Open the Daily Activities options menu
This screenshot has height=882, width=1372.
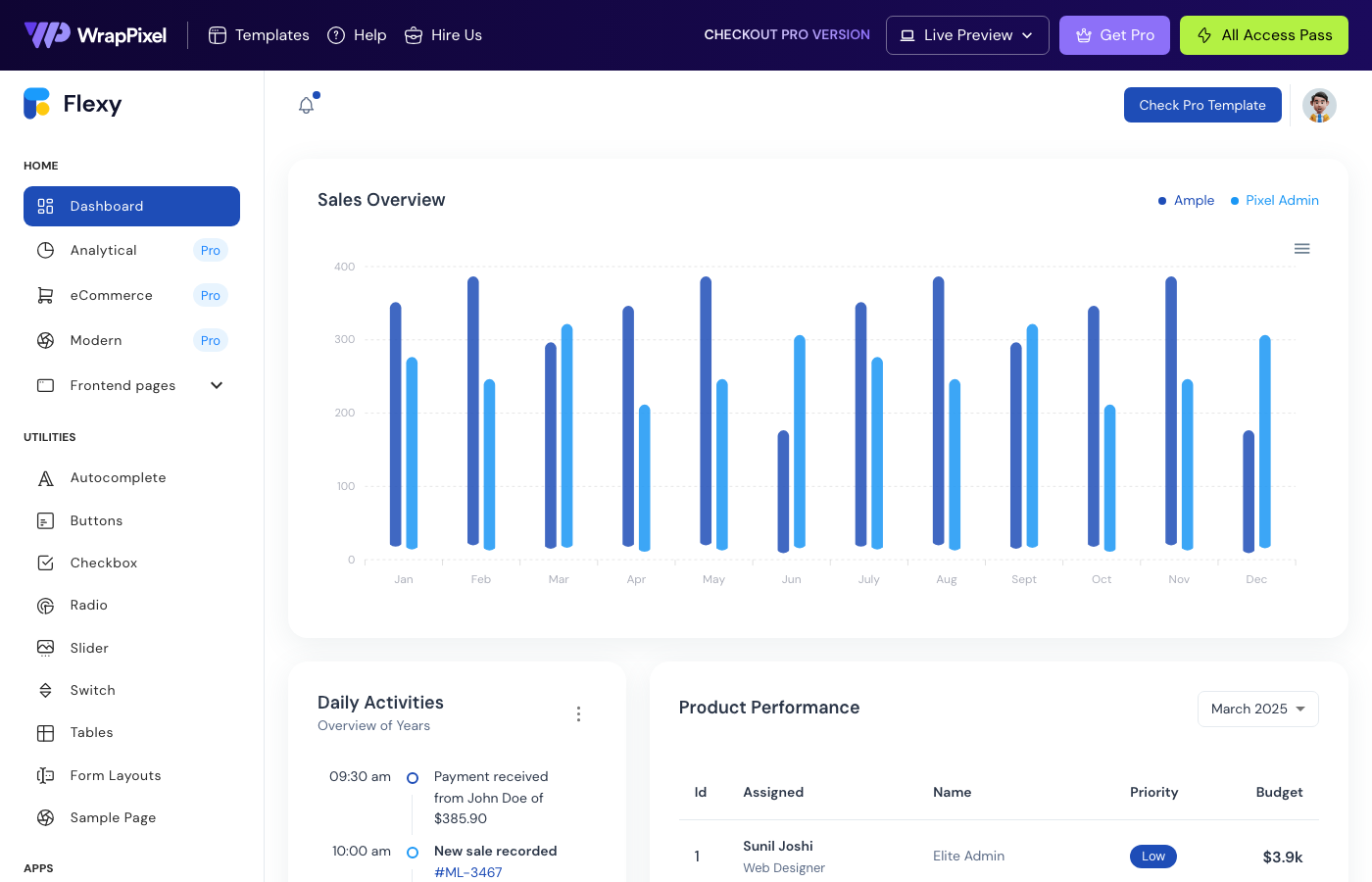click(578, 713)
